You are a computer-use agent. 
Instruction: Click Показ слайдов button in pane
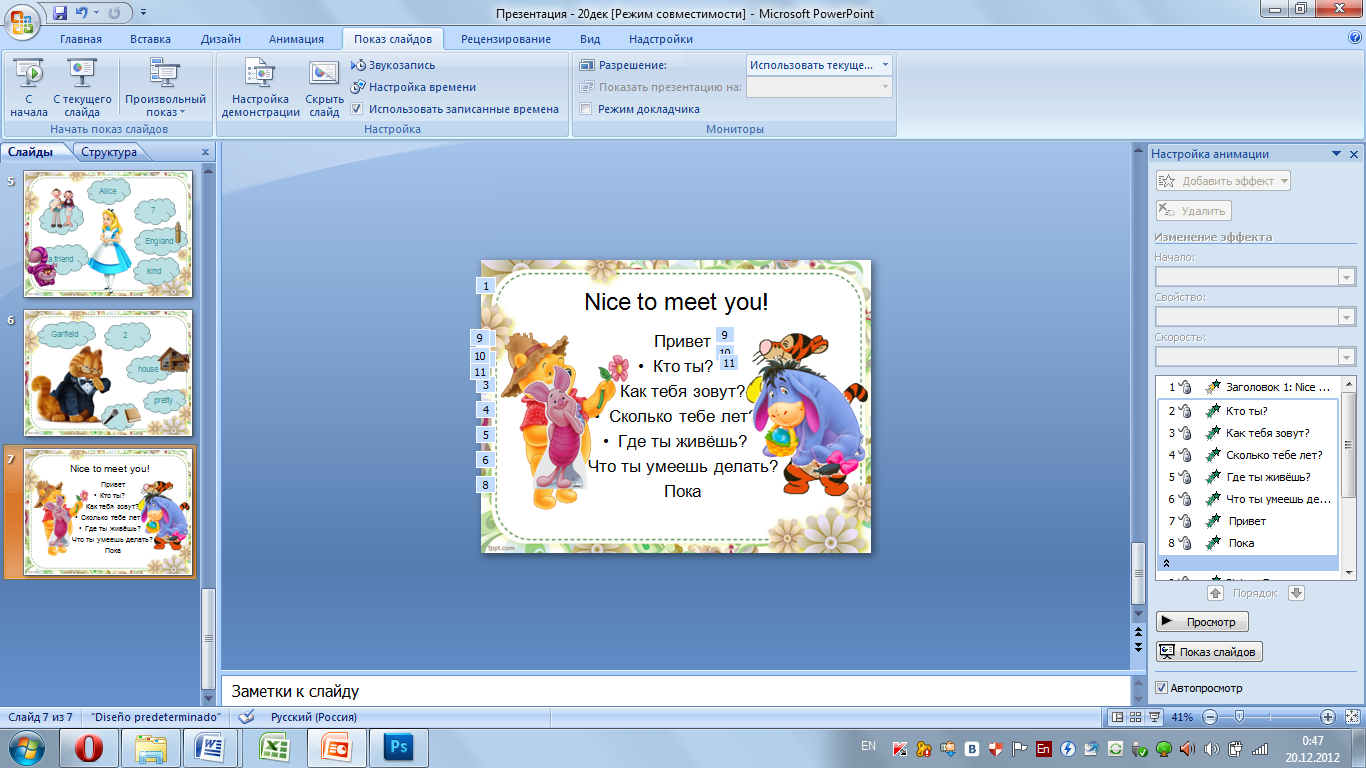click(x=1209, y=652)
